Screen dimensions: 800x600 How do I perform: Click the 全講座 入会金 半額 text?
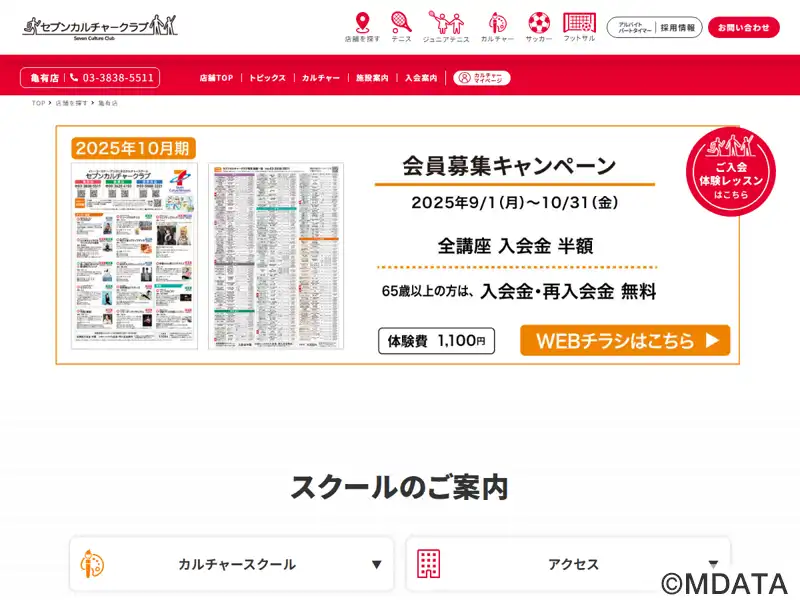coord(515,246)
